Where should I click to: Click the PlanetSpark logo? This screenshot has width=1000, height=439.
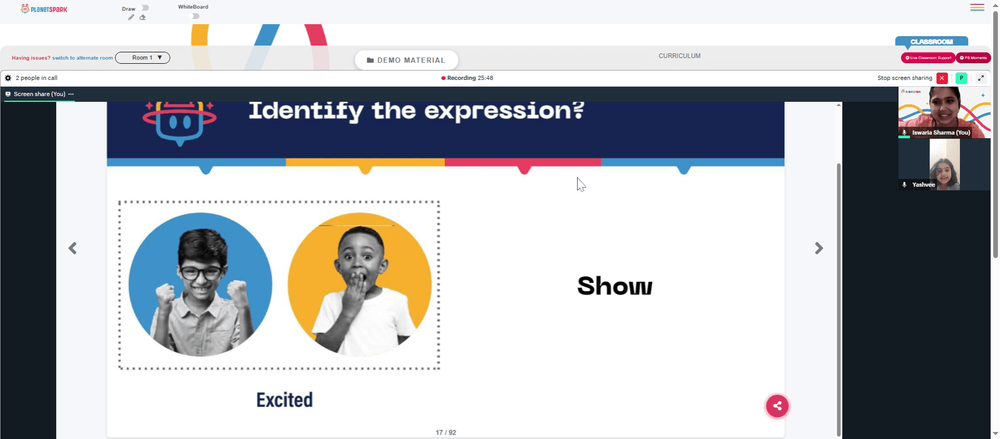(x=43, y=9)
